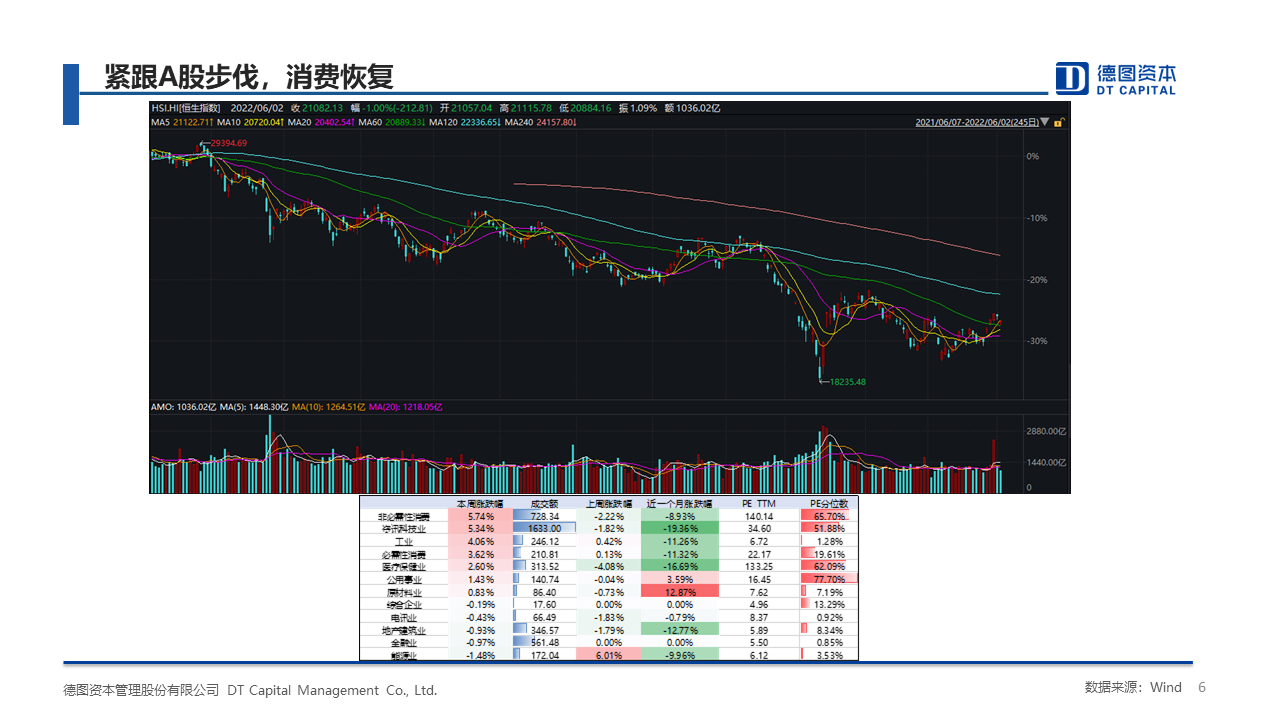Click the MA5 21122.71 indicator
This screenshot has width=1280, height=720.
182,122
